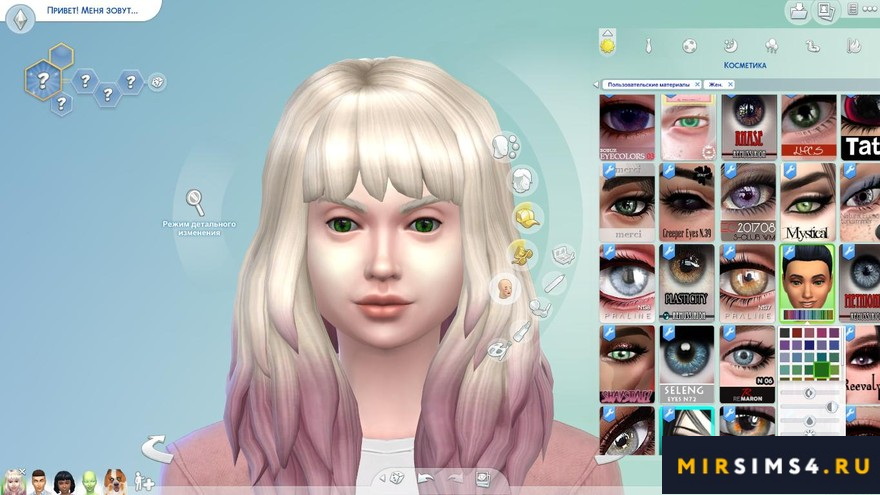The image size is (880, 495).
Task: Choose the Praline blue eye thumbnail
Action: (x=627, y=283)
